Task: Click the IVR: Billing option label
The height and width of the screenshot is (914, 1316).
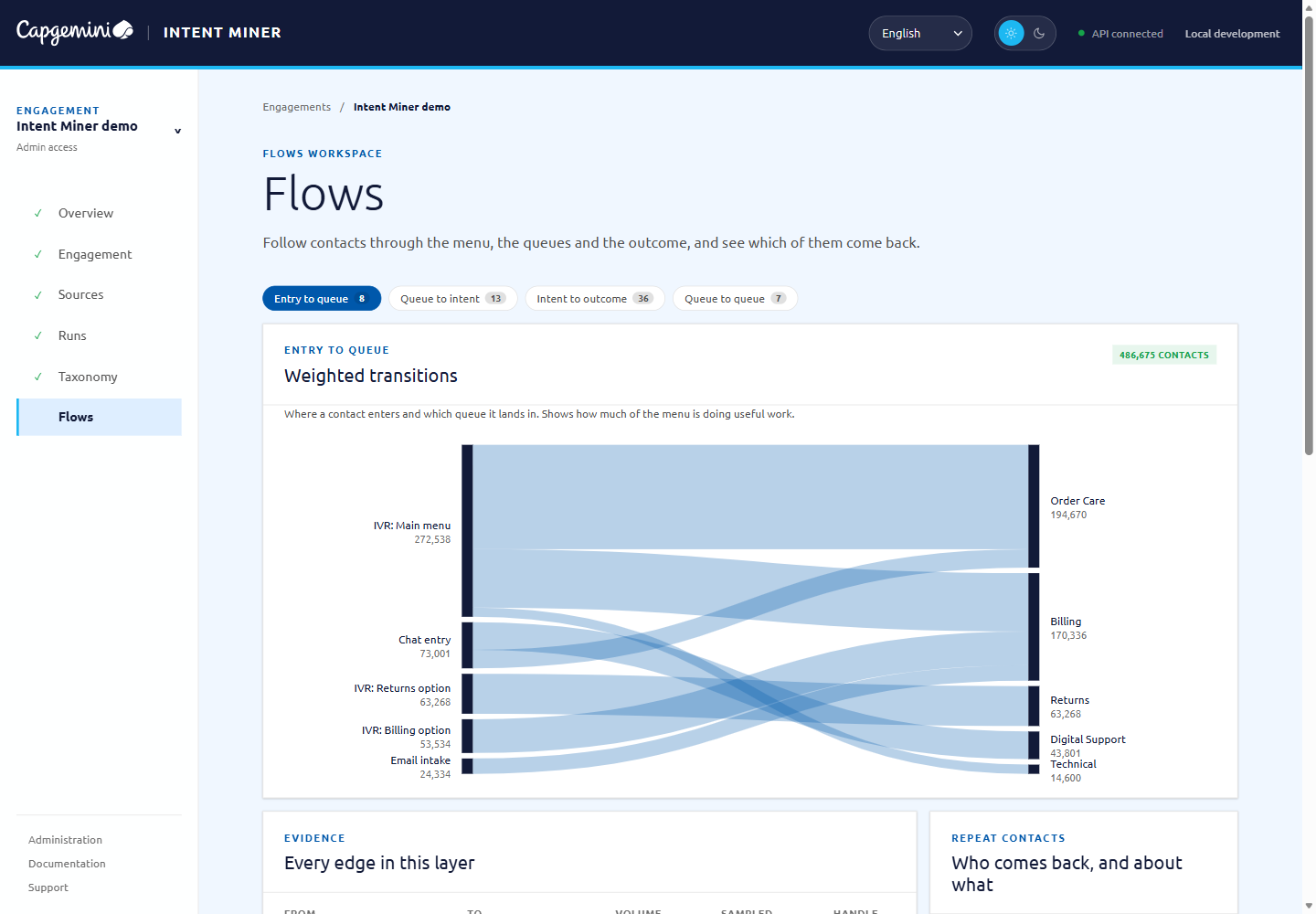Action: coord(406,730)
